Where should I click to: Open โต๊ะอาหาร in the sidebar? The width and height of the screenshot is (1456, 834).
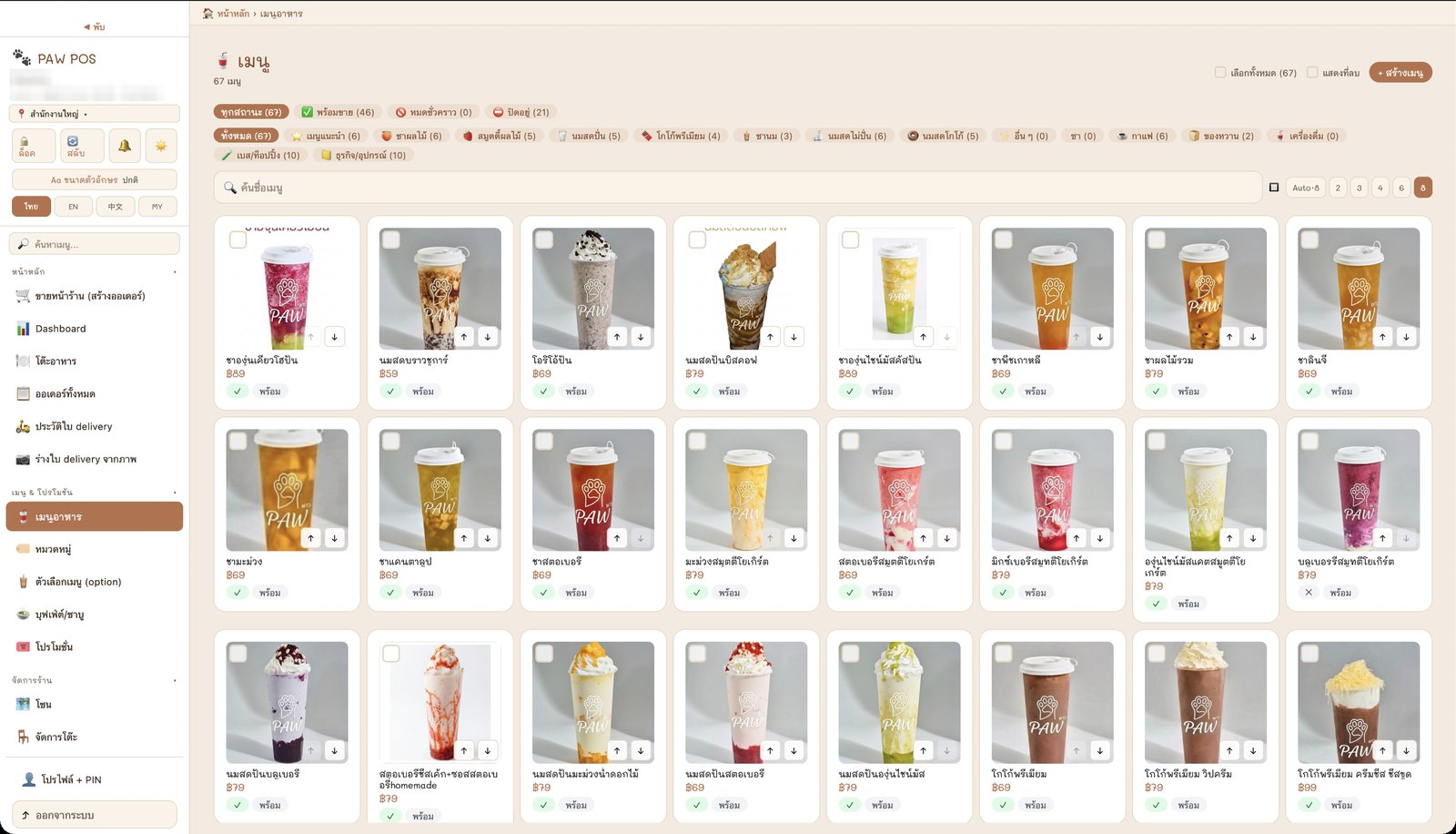coord(95,361)
